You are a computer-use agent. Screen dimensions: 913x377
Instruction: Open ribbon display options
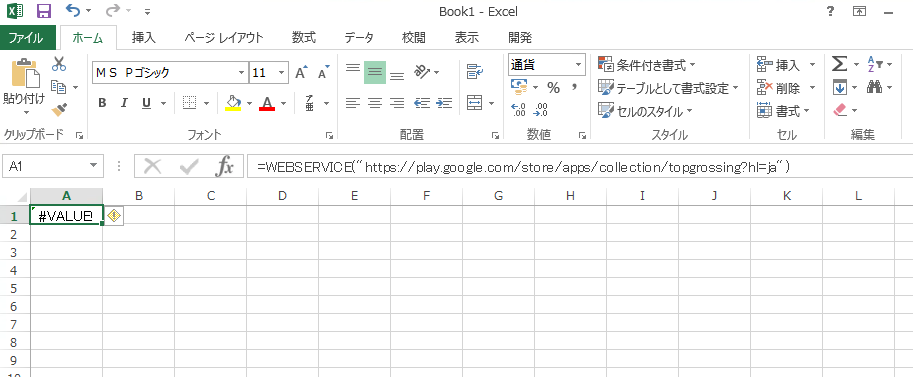tap(859, 11)
